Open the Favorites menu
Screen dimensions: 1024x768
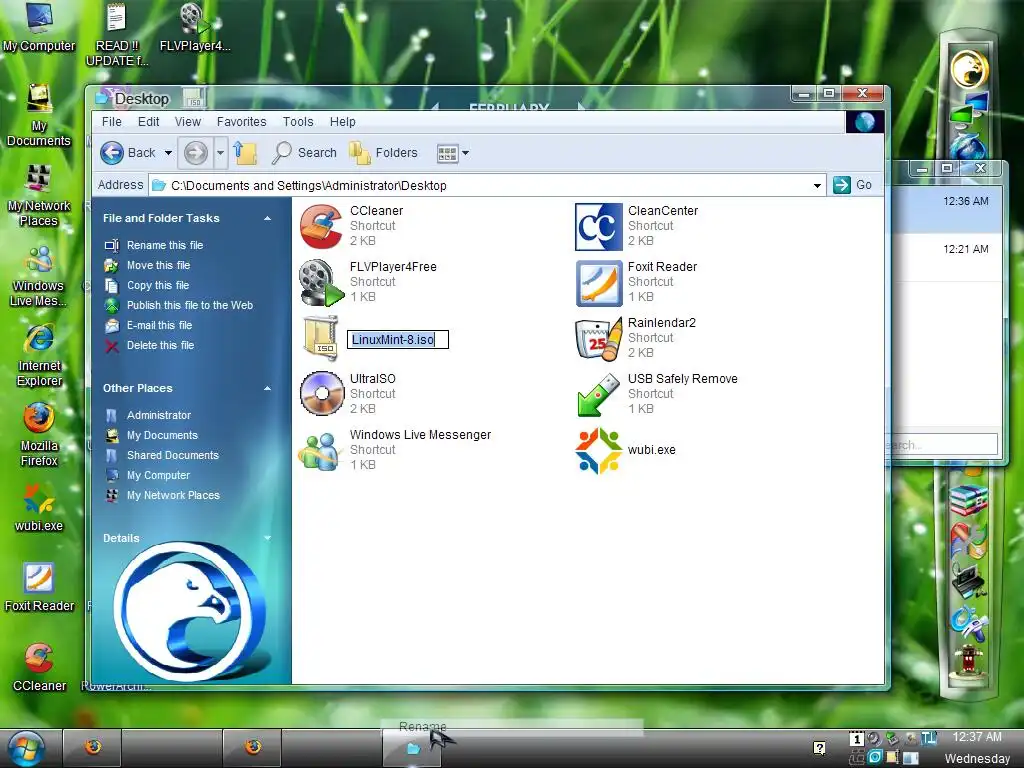click(242, 121)
